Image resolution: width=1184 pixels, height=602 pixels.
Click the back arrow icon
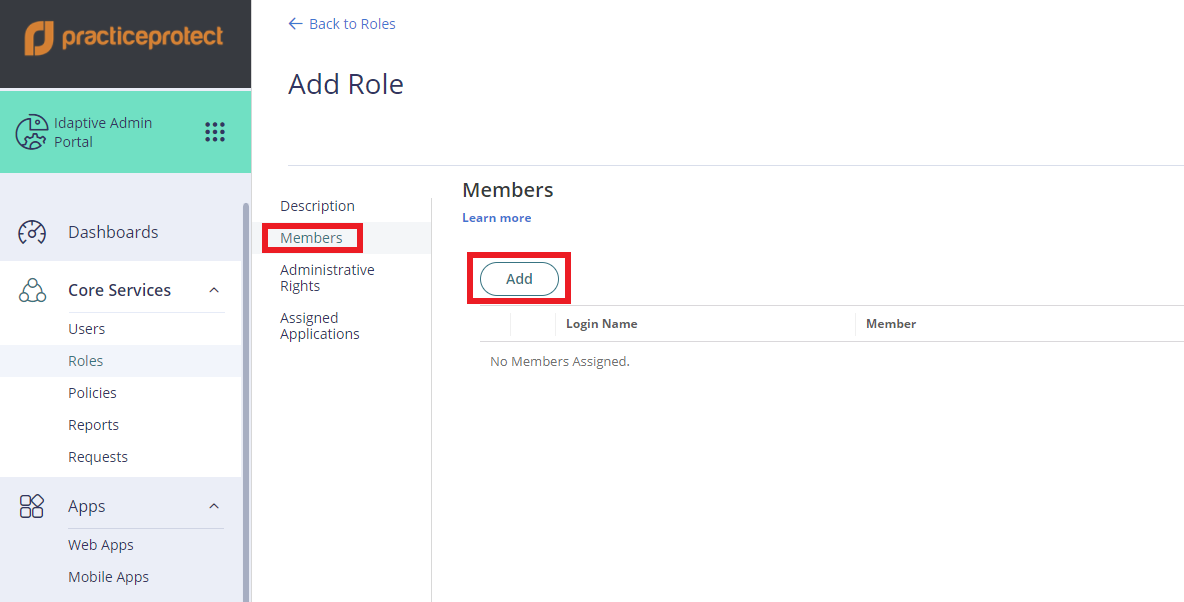(295, 24)
